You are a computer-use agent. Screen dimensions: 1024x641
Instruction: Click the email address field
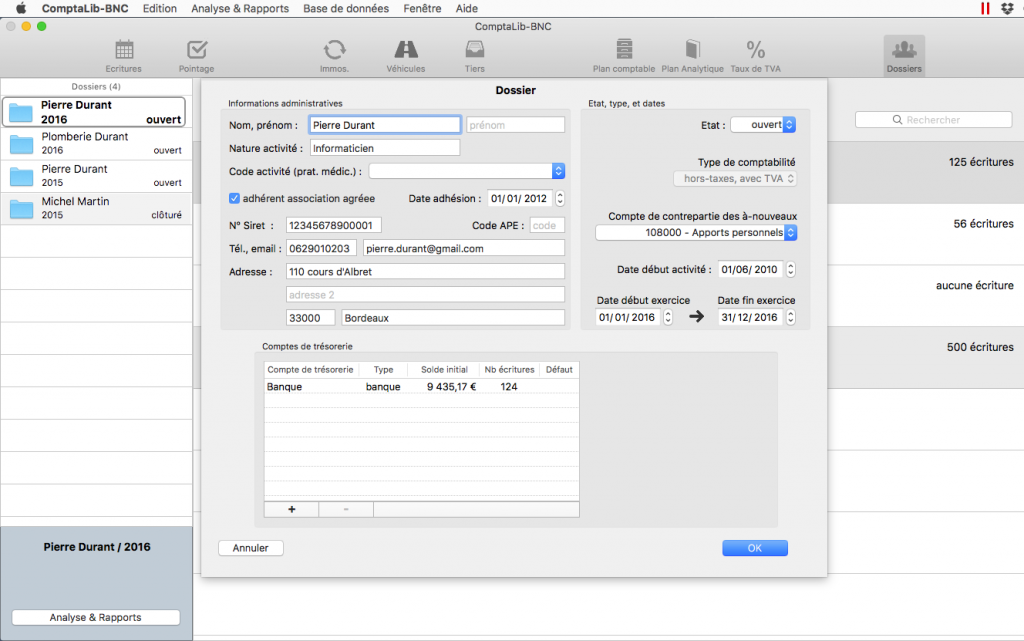tap(464, 248)
